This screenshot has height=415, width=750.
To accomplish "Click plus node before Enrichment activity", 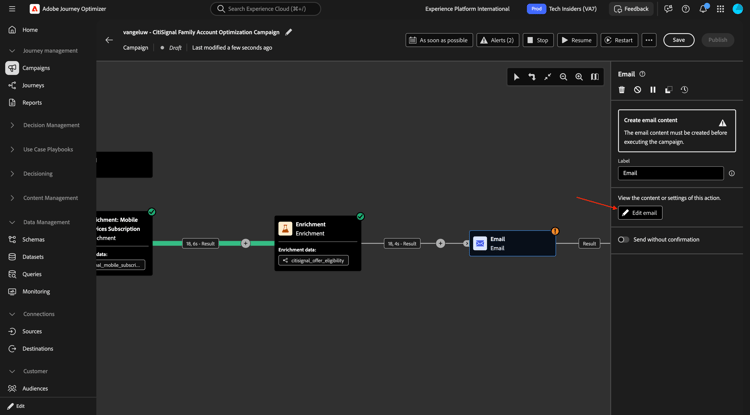I will tap(245, 243).
